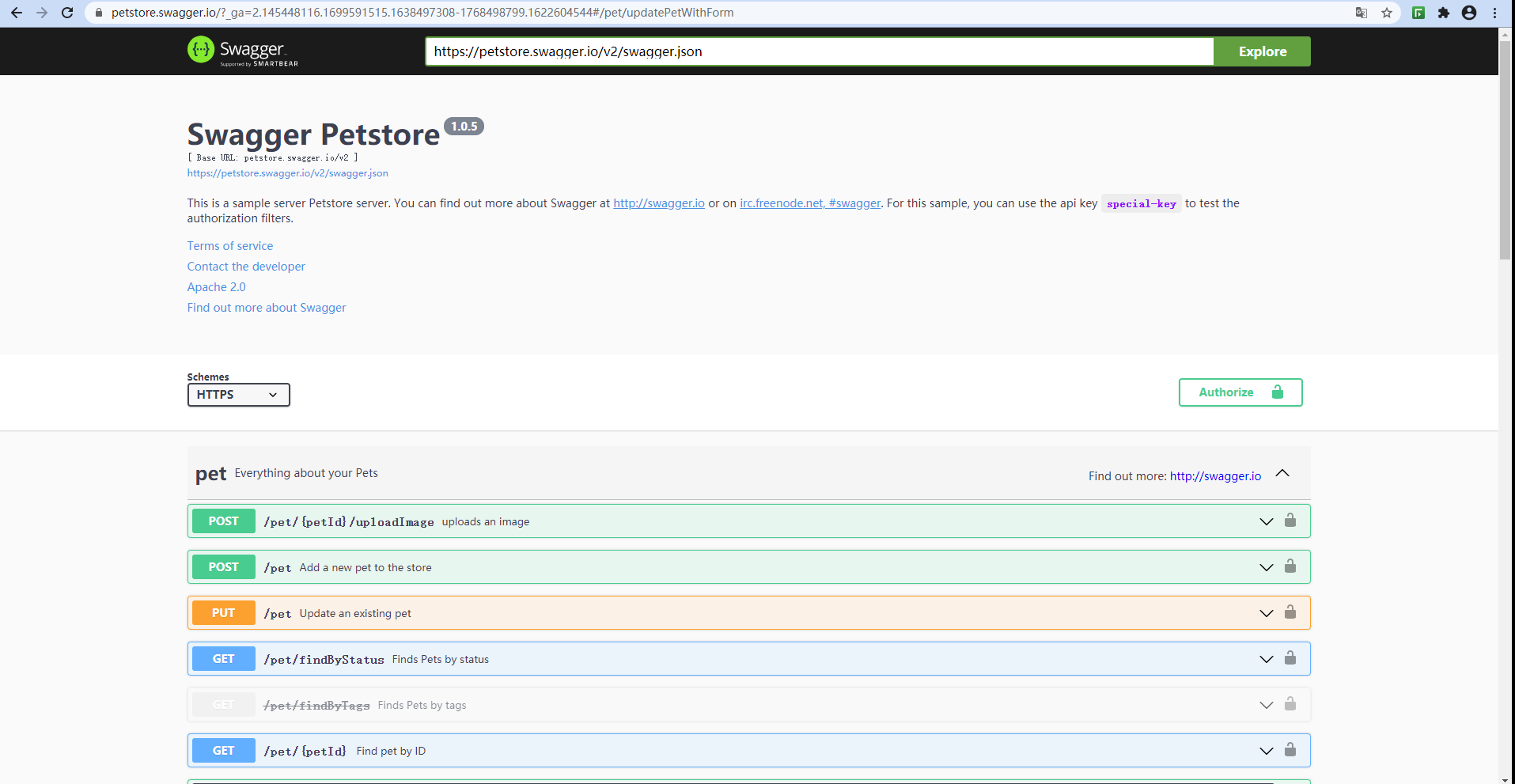Click the 1.0.5 version badge
The width and height of the screenshot is (1515, 784).
click(x=464, y=127)
